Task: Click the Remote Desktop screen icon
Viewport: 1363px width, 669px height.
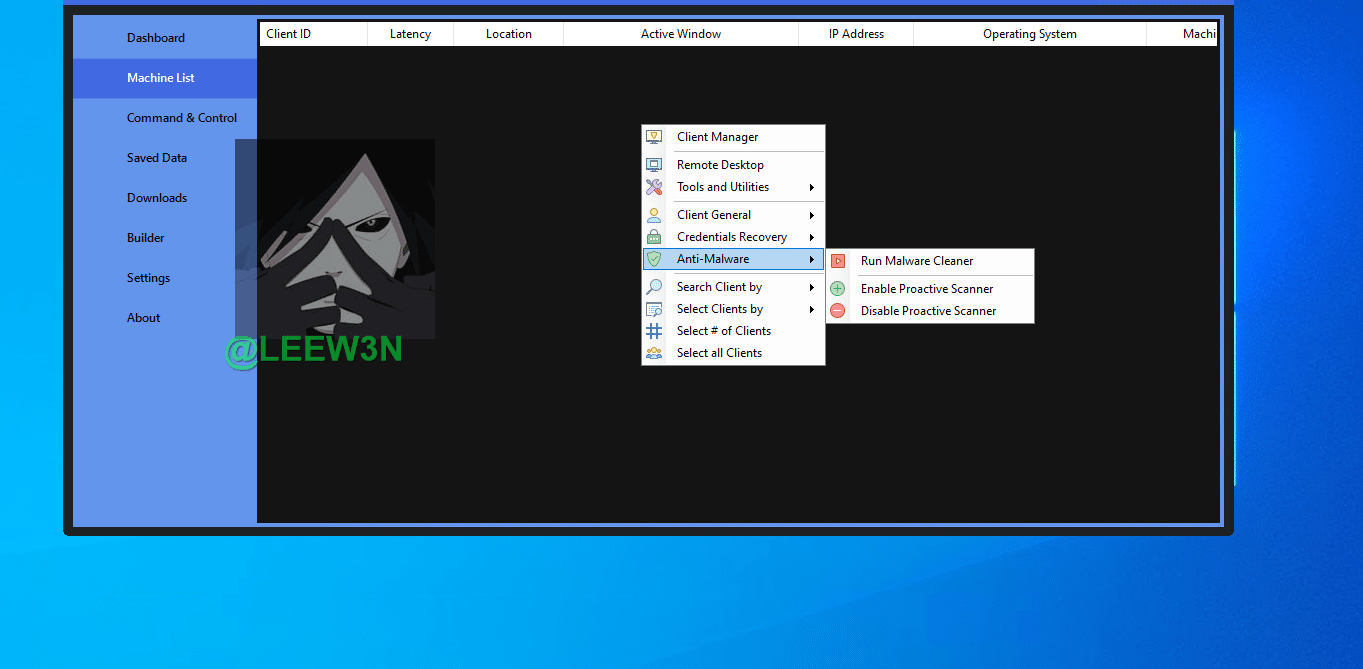Action: [x=654, y=165]
